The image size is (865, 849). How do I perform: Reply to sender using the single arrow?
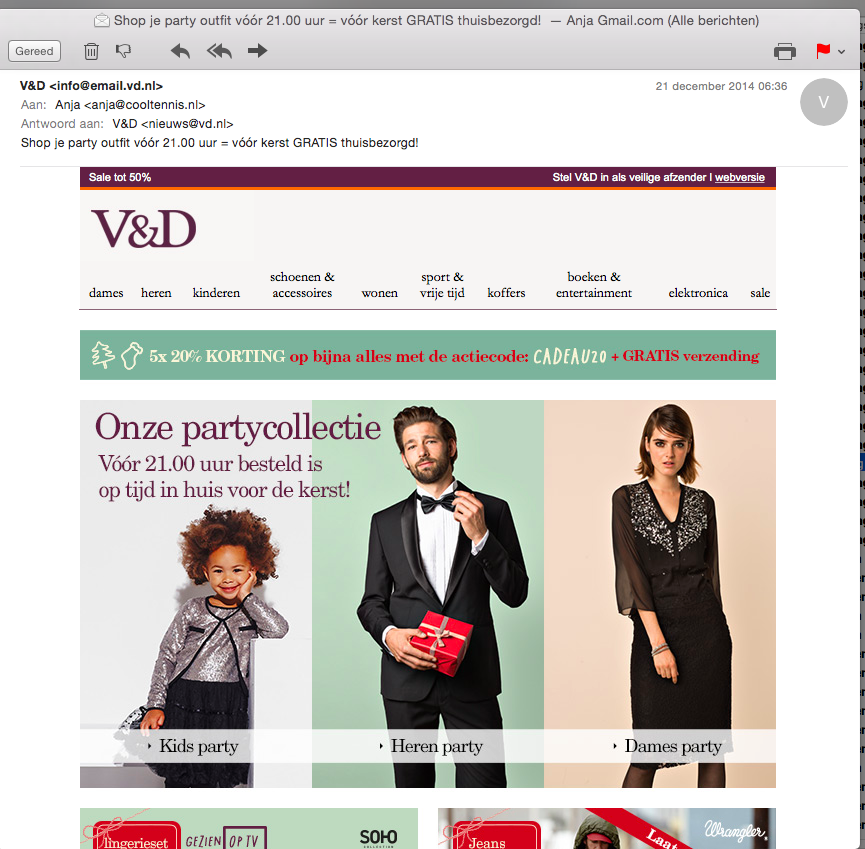tap(180, 51)
